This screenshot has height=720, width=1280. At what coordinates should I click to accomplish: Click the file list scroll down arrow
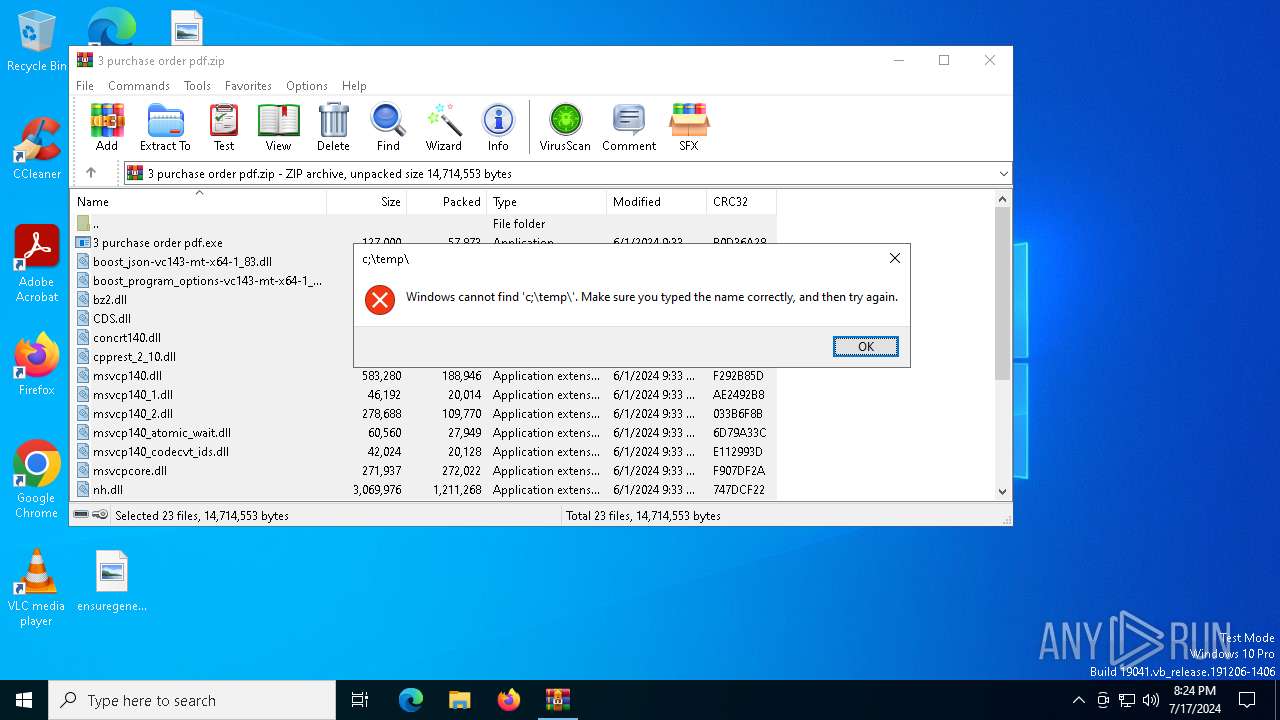pos(1003,491)
